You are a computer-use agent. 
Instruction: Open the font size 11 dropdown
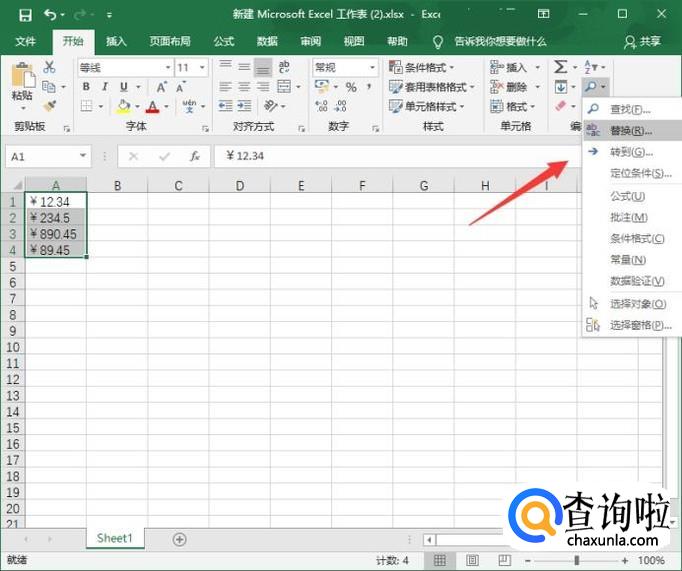[202, 67]
